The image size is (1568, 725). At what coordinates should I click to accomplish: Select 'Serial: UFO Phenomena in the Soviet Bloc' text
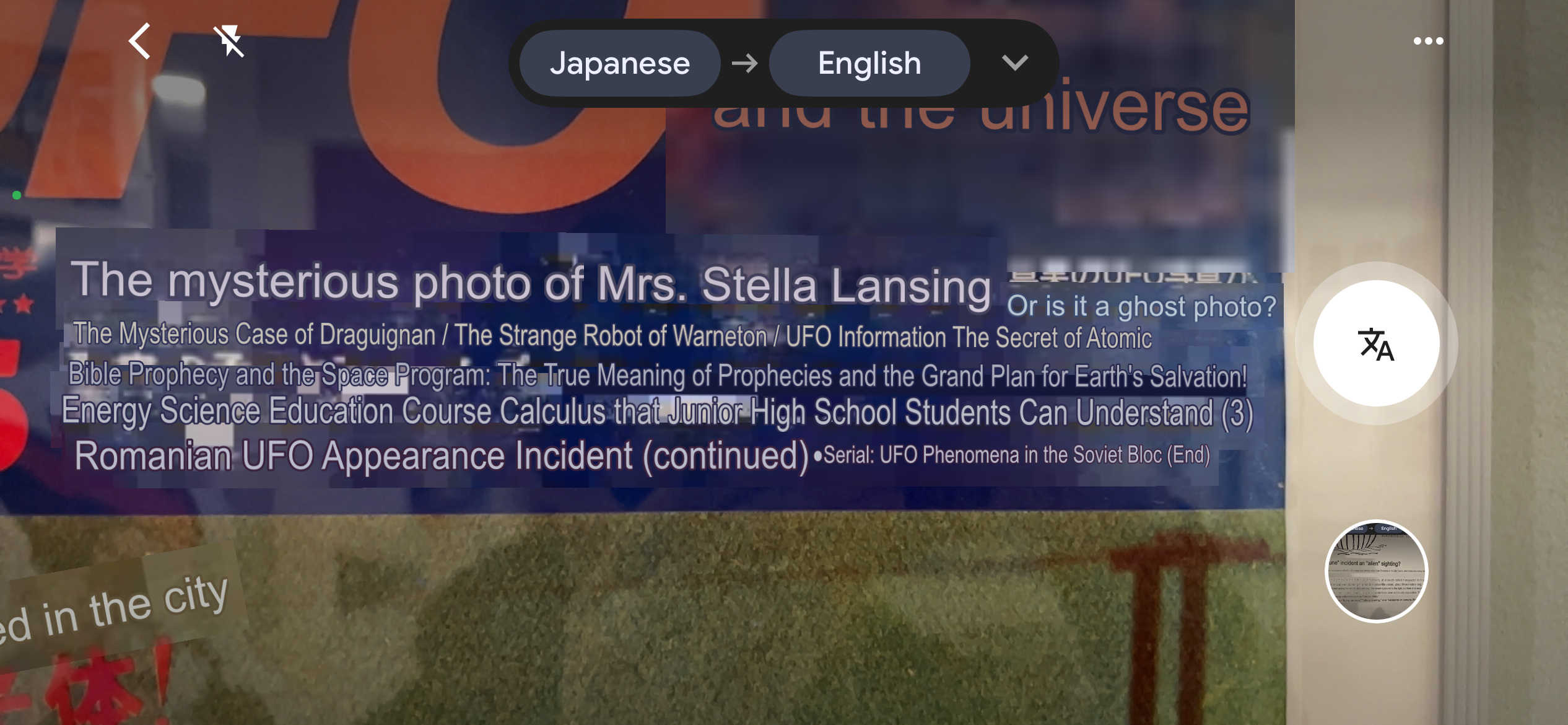pos(1012,455)
